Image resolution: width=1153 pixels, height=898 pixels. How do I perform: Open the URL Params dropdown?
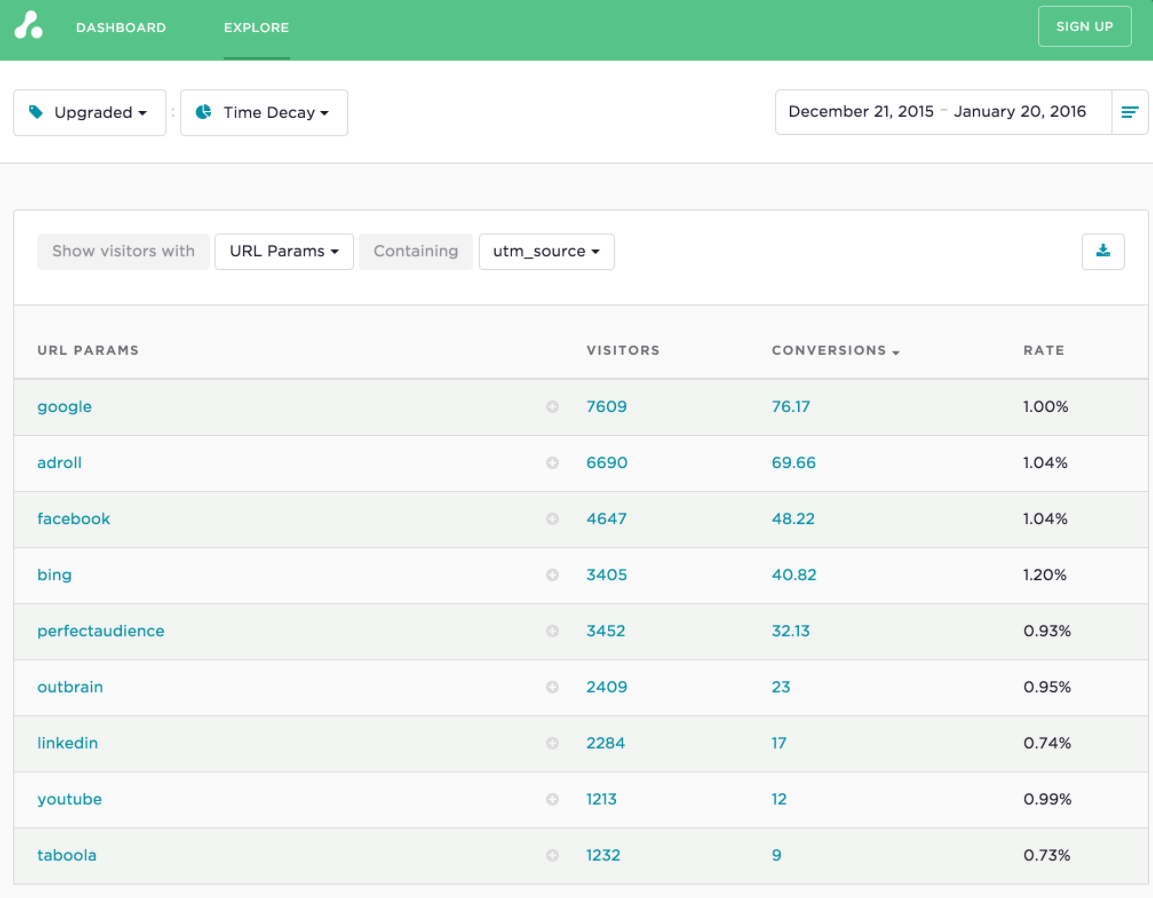point(284,252)
